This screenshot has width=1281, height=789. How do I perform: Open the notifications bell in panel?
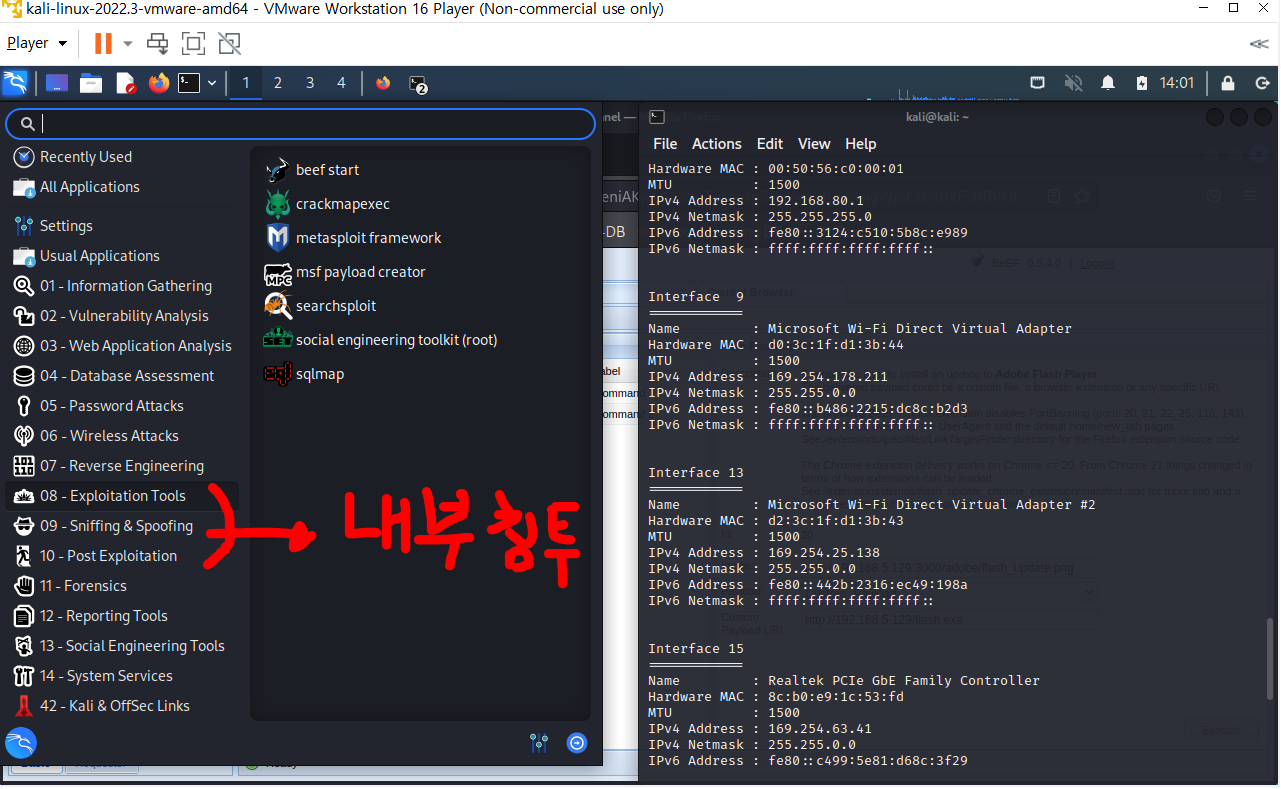coord(1108,83)
